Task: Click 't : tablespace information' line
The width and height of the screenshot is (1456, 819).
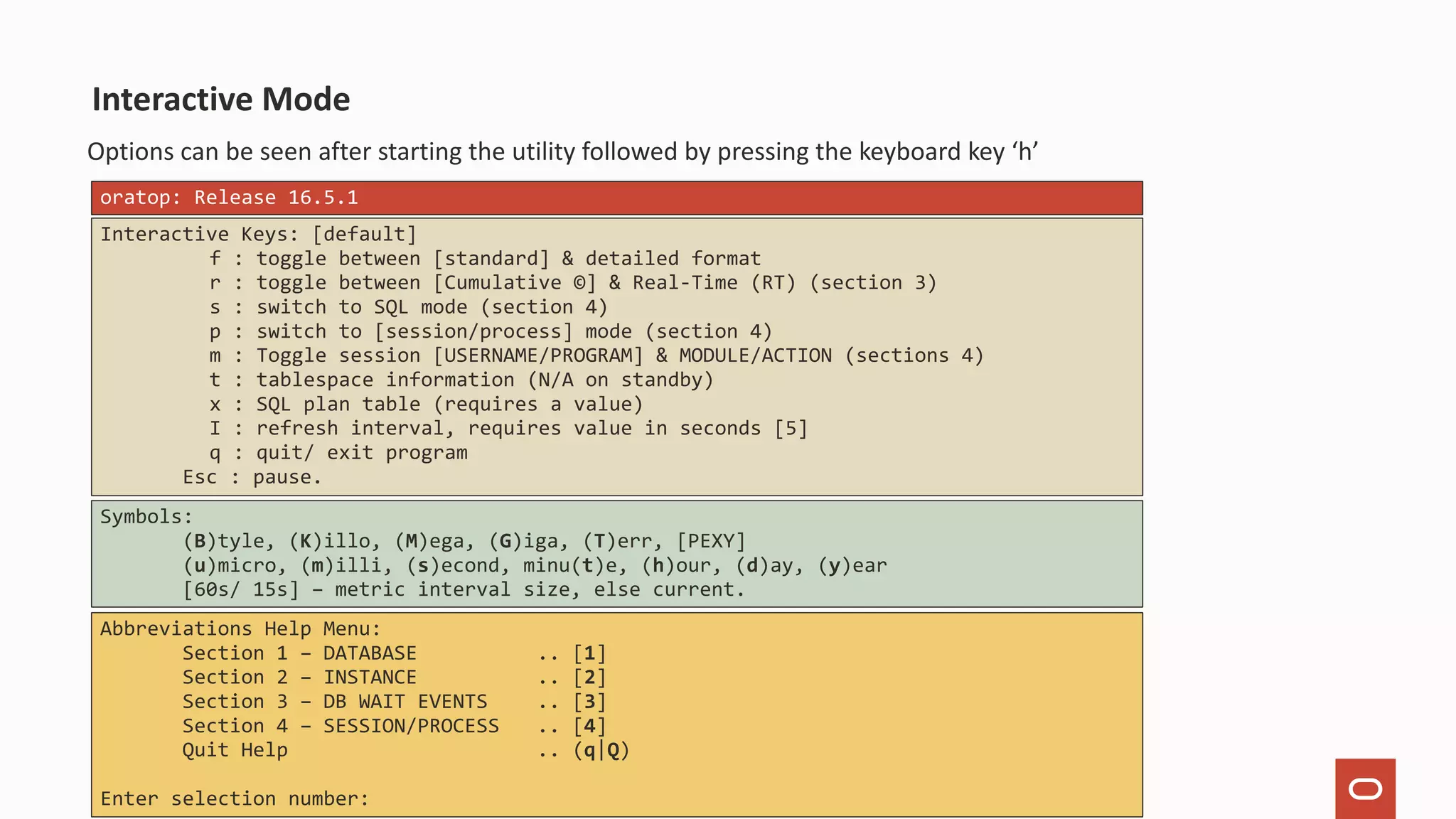Action: pyautogui.click(x=461, y=380)
